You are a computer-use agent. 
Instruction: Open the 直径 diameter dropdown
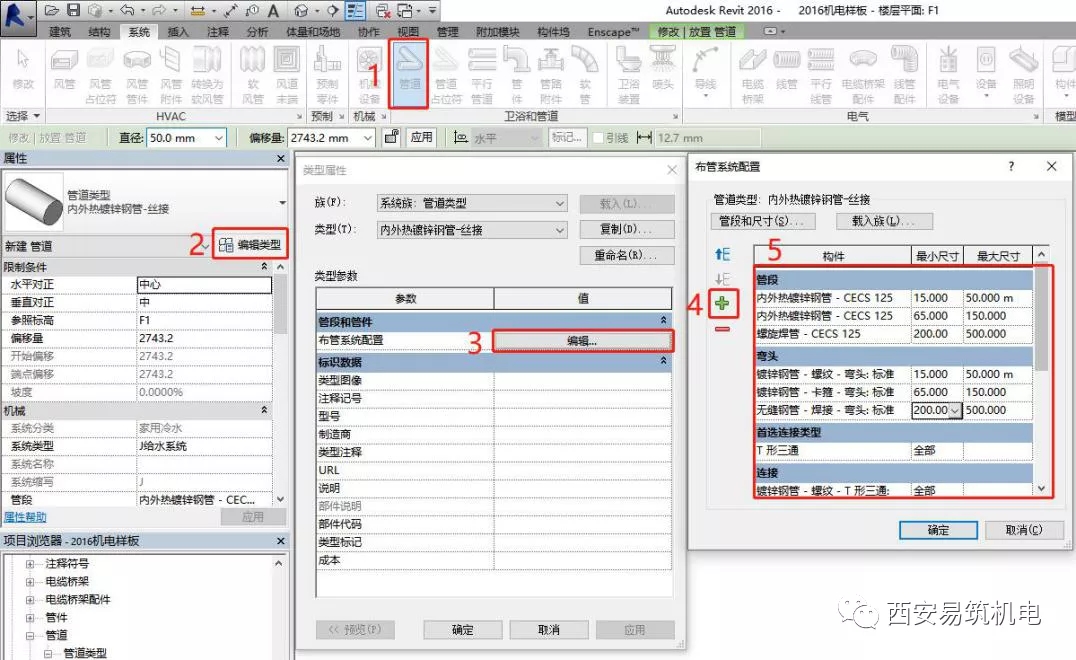[x=218, y=138]
